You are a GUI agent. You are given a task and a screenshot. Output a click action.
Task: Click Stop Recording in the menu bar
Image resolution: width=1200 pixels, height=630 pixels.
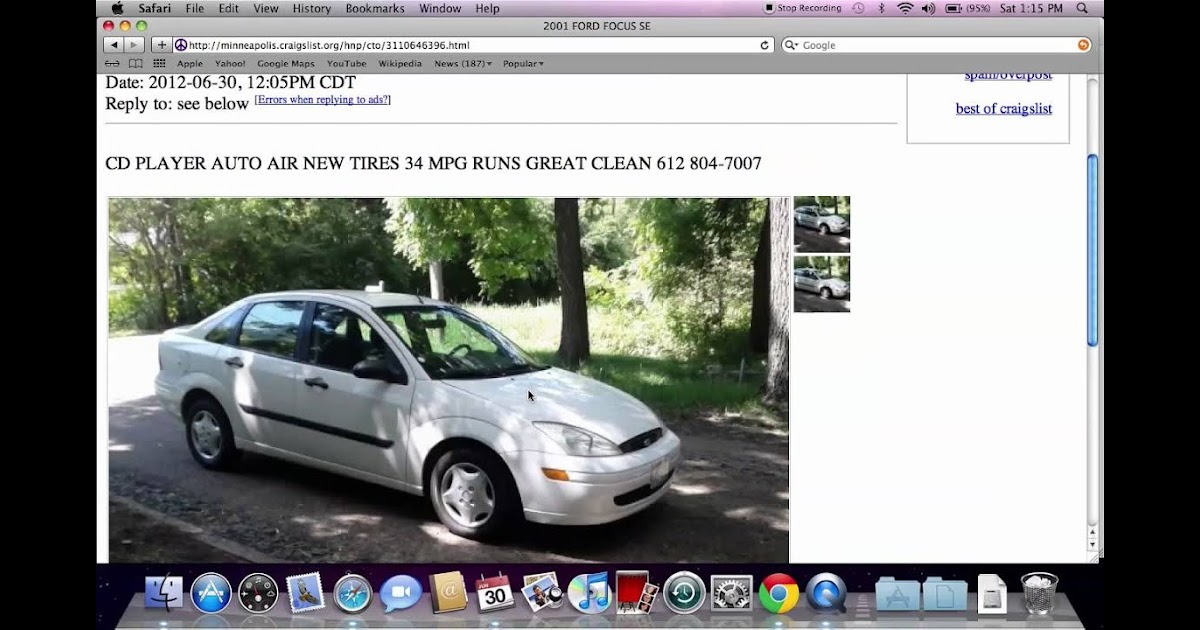[x=803, y=8]
